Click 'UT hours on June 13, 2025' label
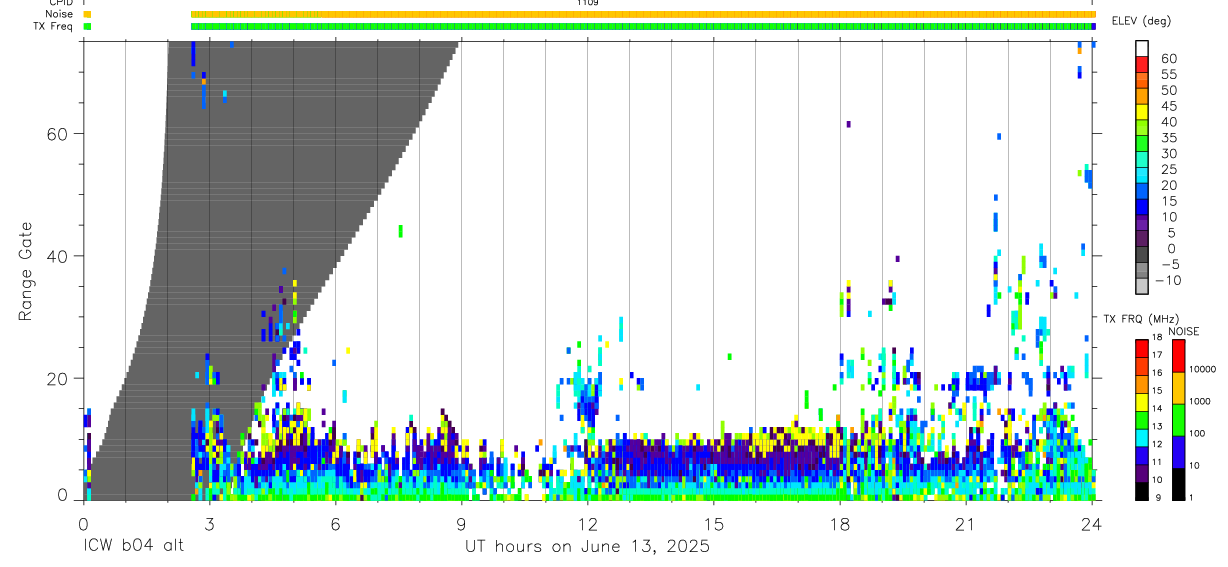Viewport: 1228px width, 567px height. click(587, 546)
